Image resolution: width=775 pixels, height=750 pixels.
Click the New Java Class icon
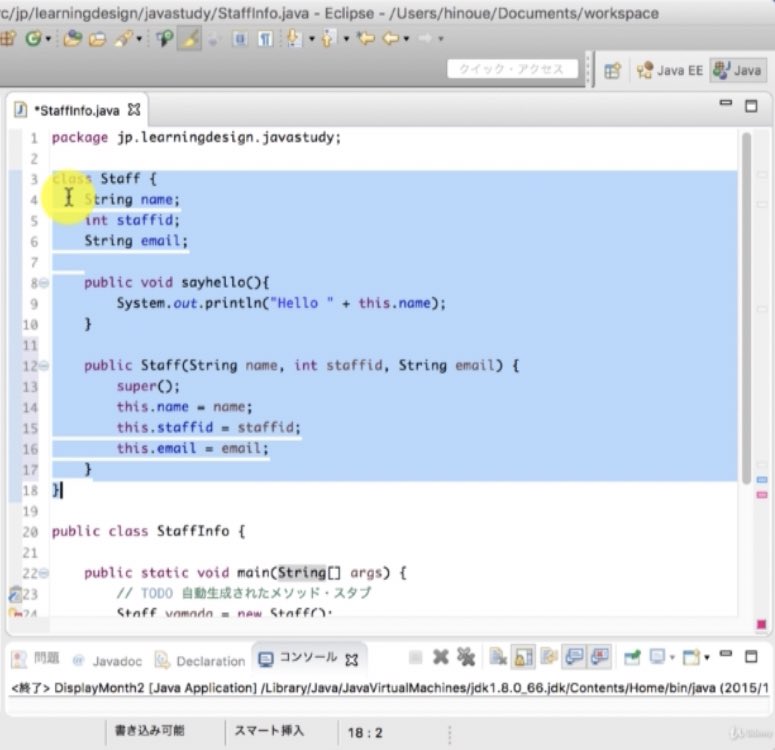tap(33, 38)
